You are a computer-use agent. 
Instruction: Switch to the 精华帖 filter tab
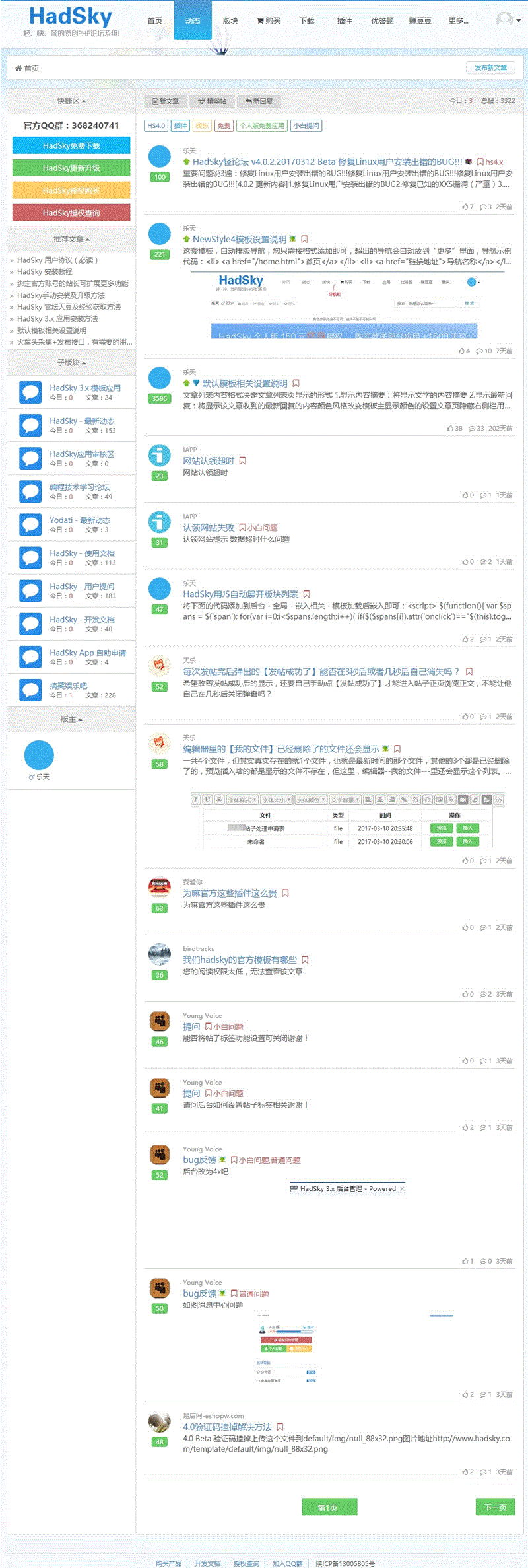(211, 101)
